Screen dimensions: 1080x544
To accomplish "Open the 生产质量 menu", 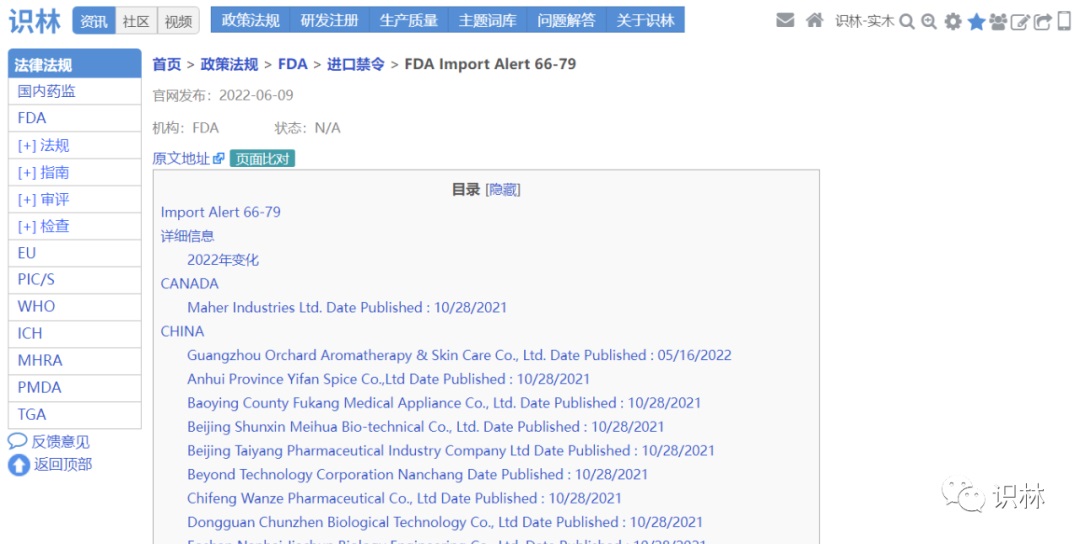I will pyautogui.click(x=408, y=21).
